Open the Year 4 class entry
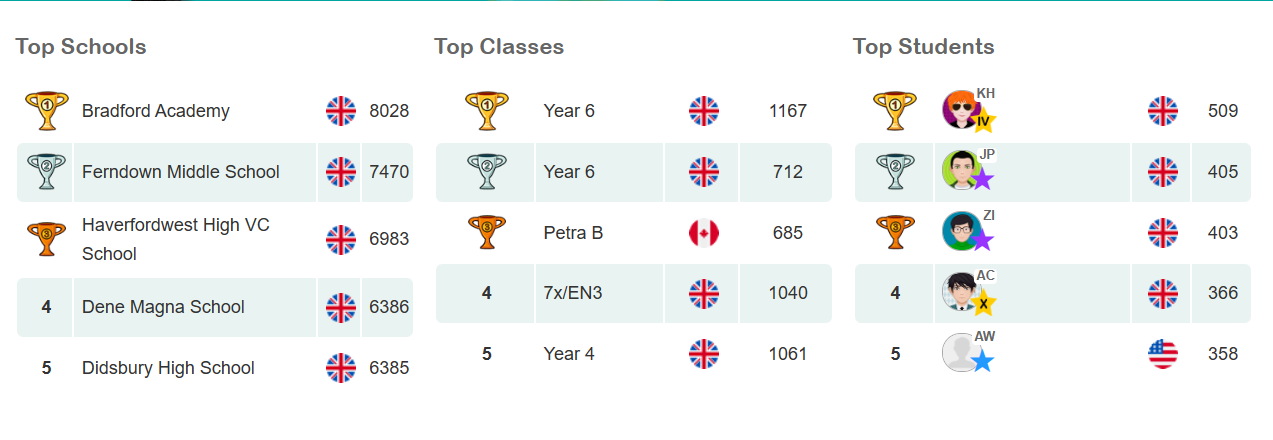 pyautogui.click(x=569, y=354)
